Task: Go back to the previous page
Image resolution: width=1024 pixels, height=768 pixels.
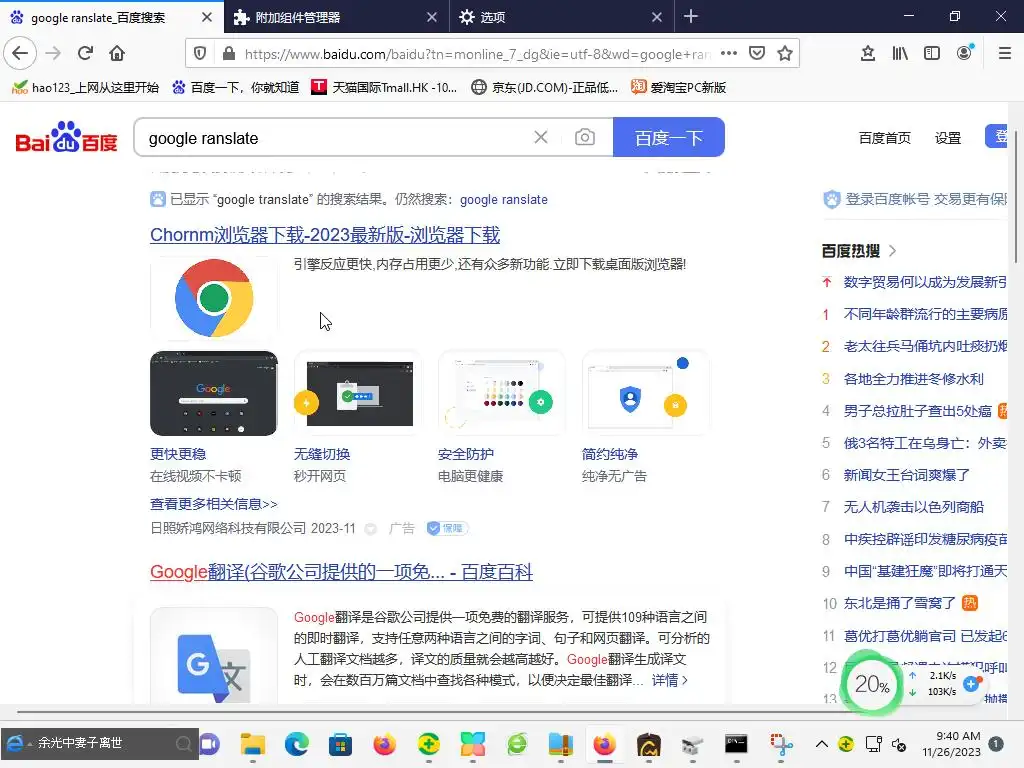Action: click(20, 54)
